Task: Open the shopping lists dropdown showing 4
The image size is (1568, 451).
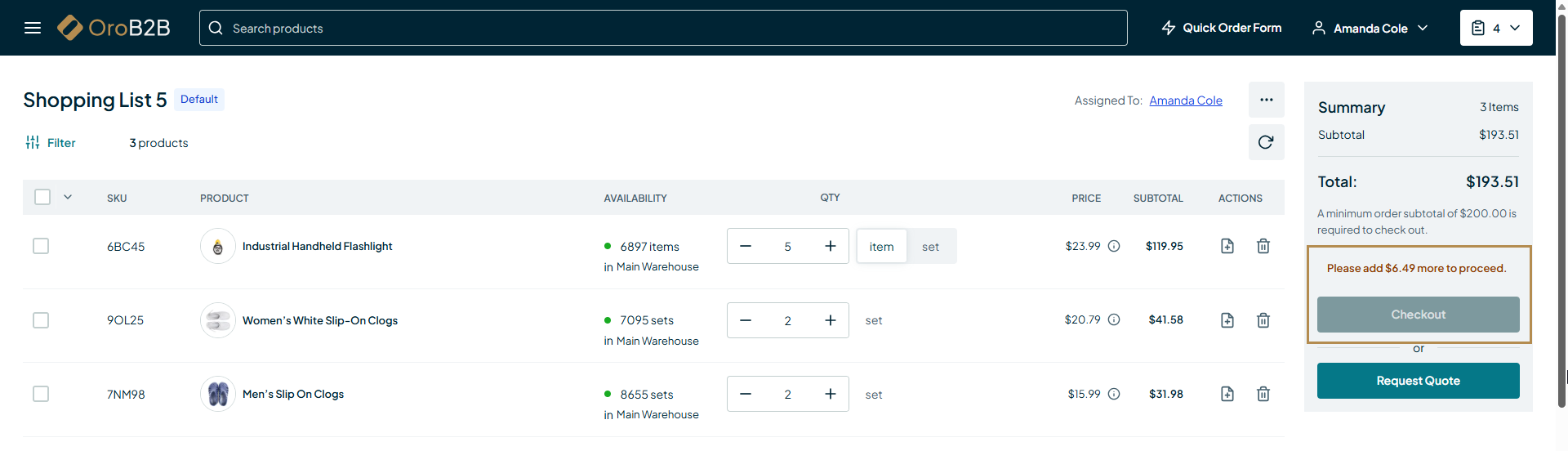Action: (x=1495, y=28)
